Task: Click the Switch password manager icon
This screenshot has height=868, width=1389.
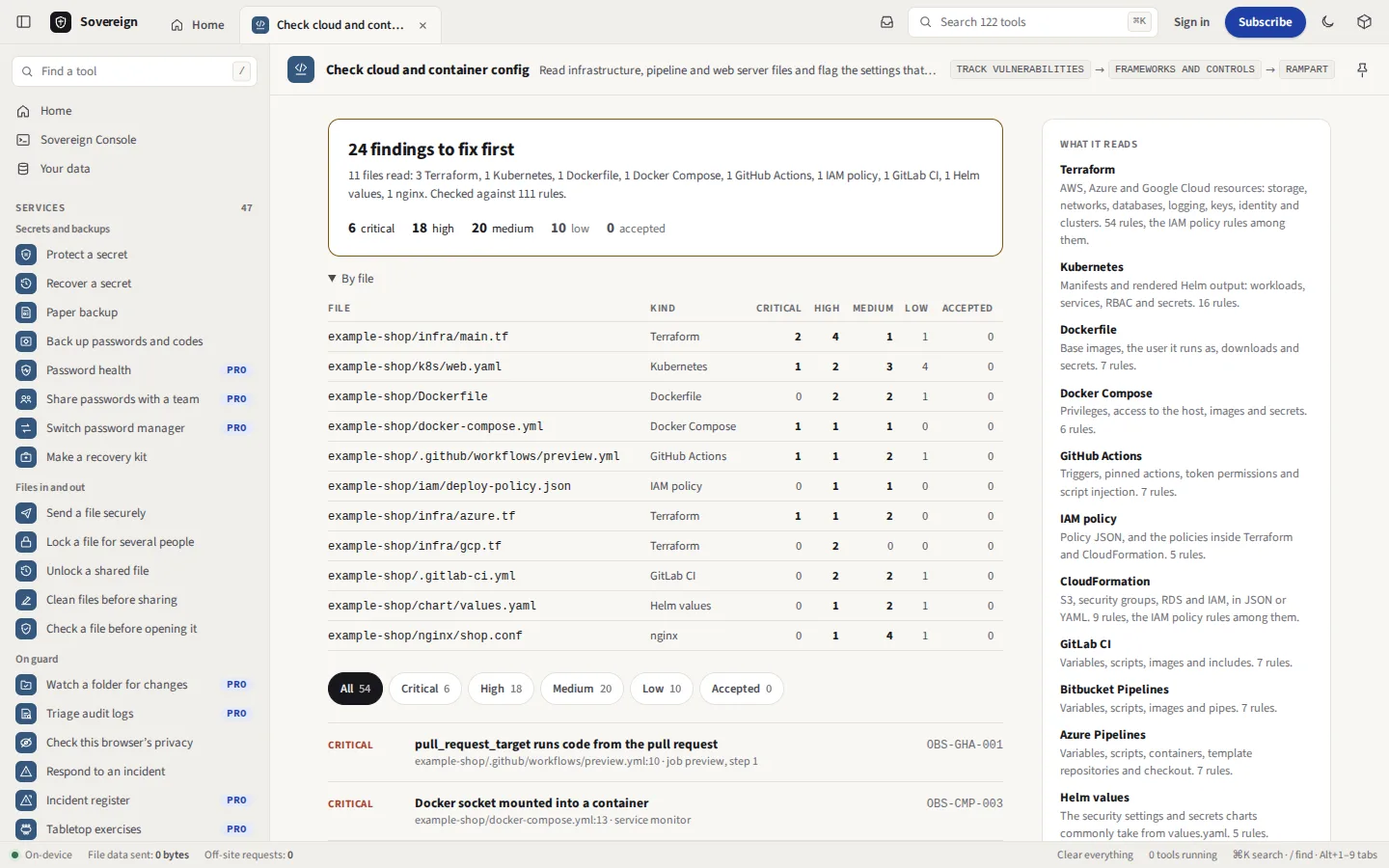Action: click(26, 428)
